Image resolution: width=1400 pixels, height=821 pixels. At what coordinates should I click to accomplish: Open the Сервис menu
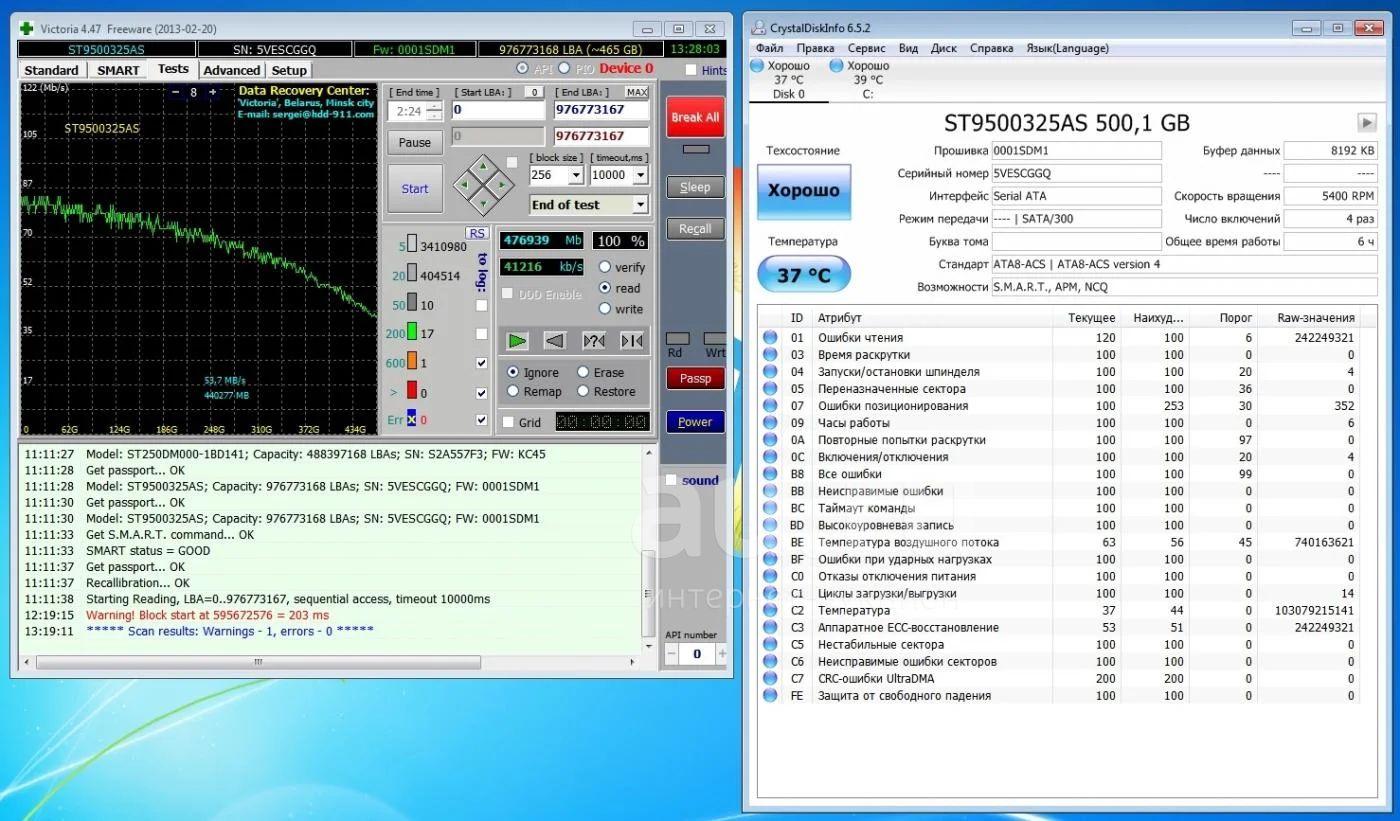866,48
